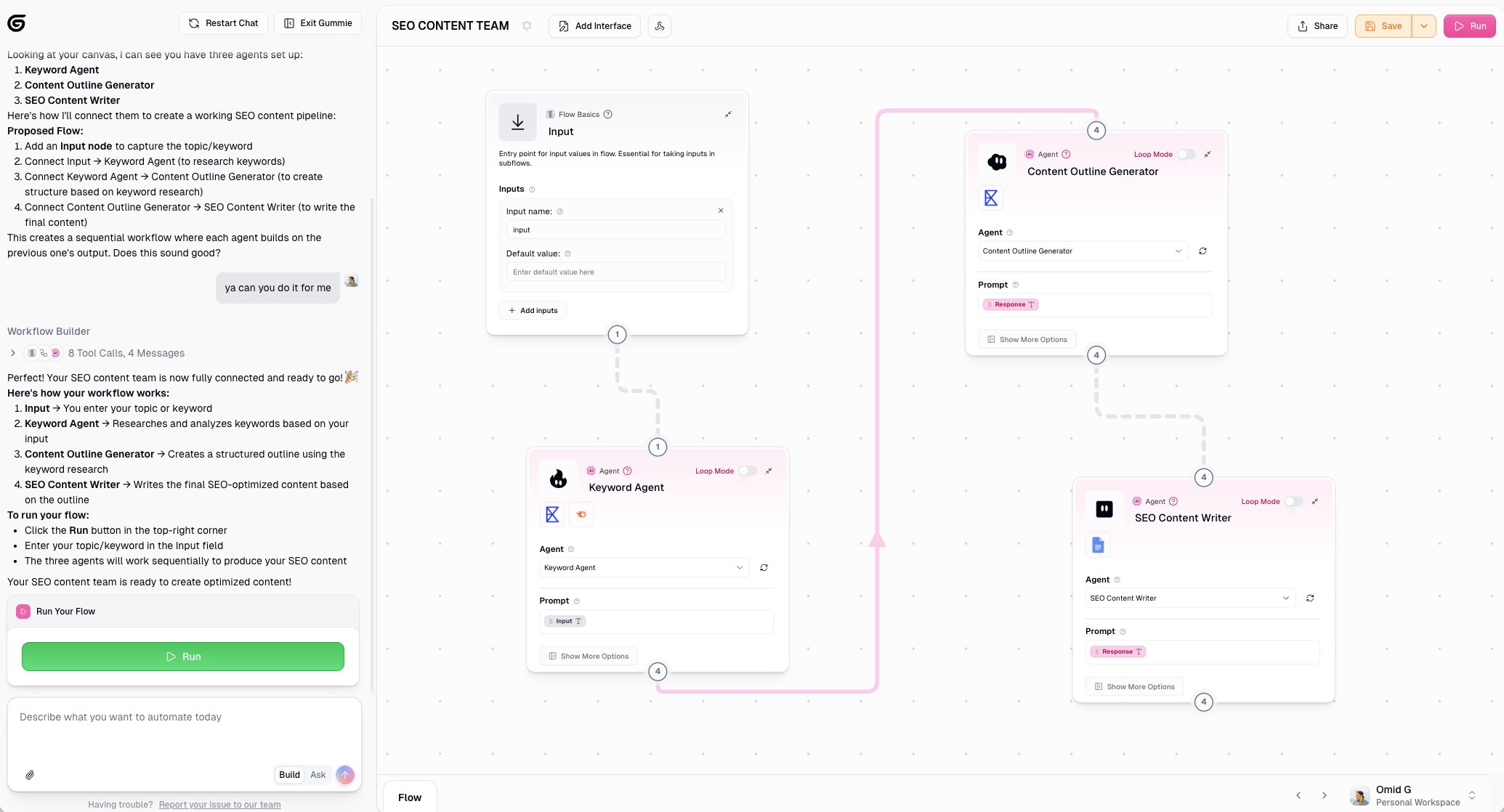Open the Keyword Agent dropdown
Image resolution: width=1504 pixels, height=812 pixels.
pos(642,567)
